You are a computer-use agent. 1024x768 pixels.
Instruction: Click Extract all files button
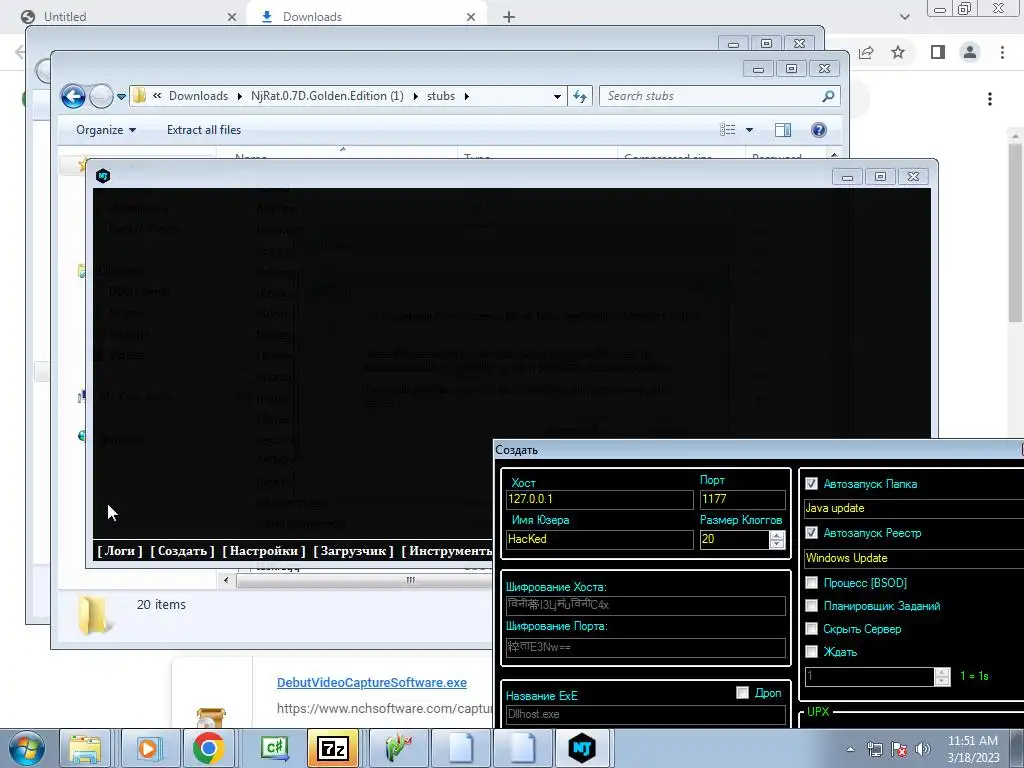[x=204, y=130]
